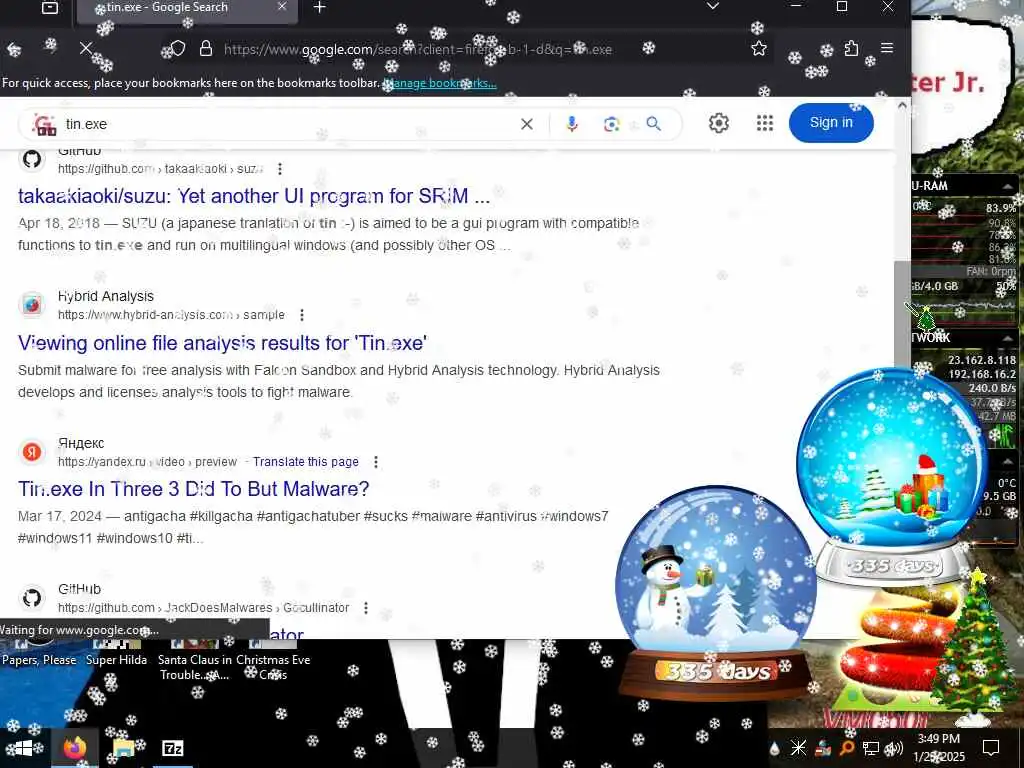This screenshot has height=768, width=1024.
Task: Click the site security lock icon
Action: (206, 48)
